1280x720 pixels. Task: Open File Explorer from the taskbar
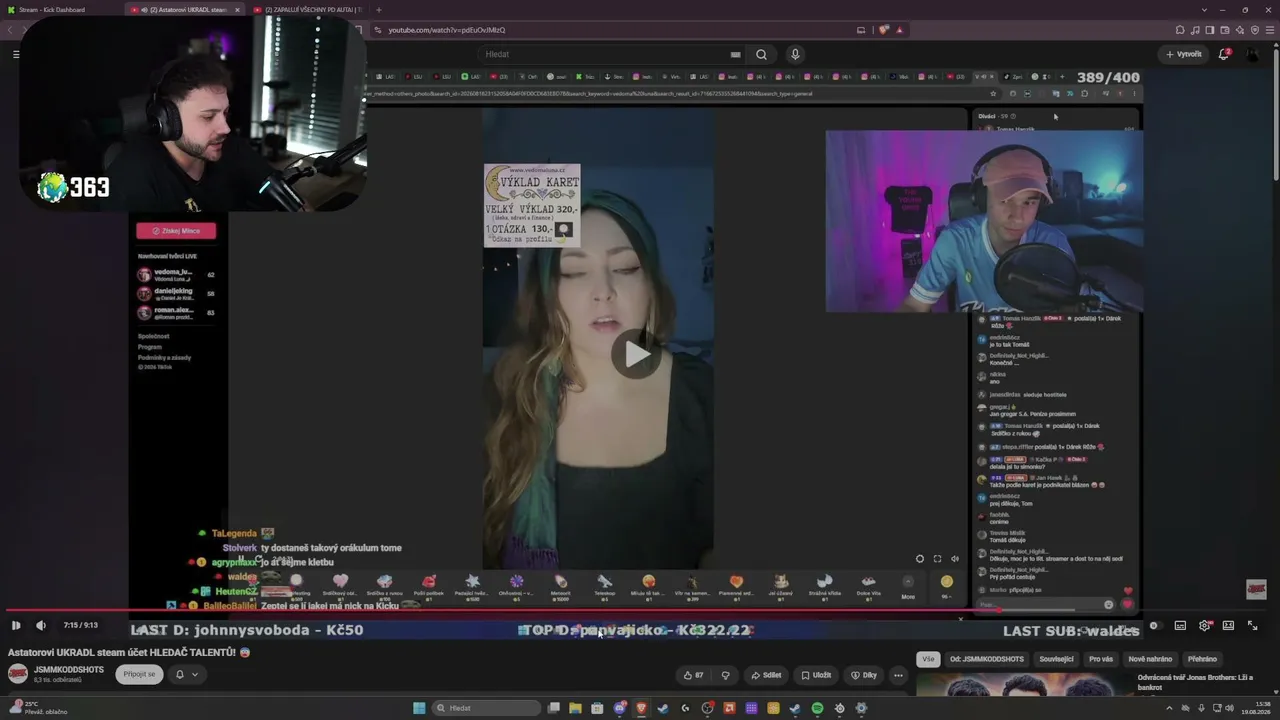click(x=575, y=708)
